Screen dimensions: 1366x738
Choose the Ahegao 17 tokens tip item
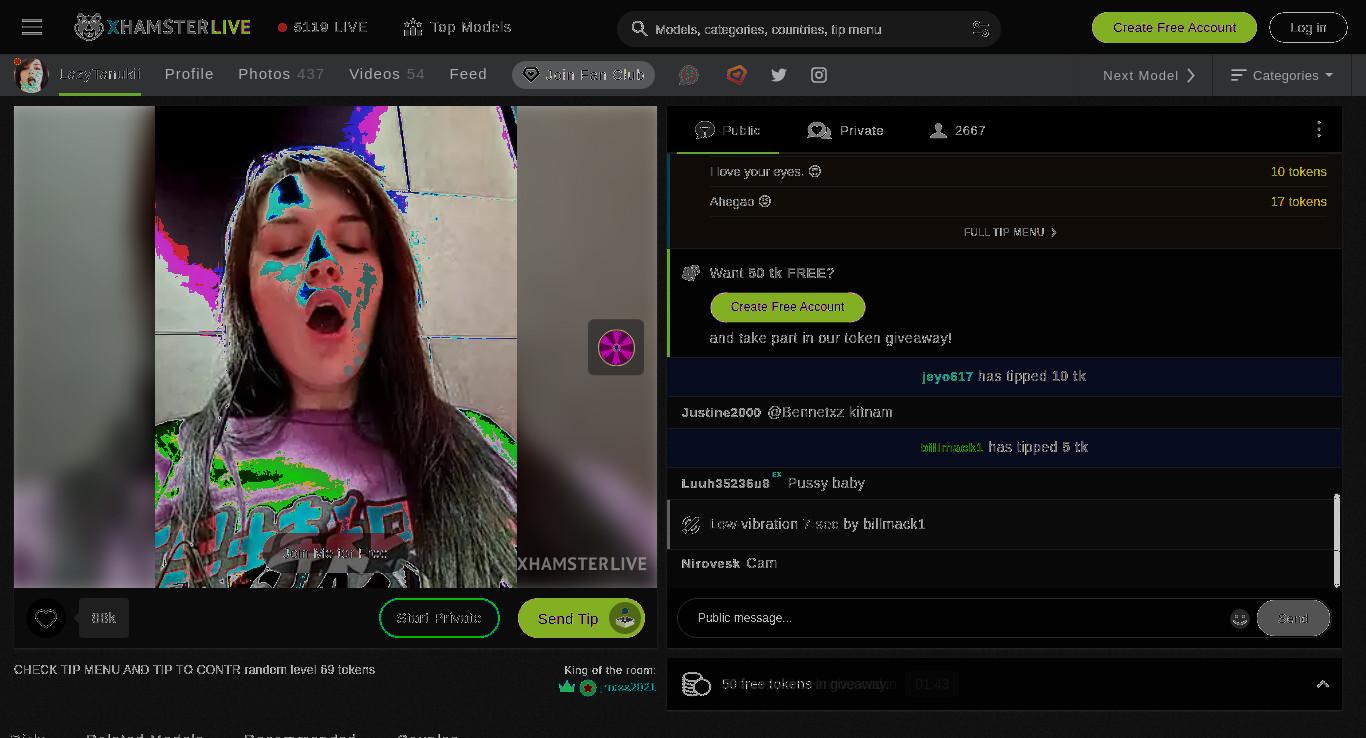pos(1018,202)
